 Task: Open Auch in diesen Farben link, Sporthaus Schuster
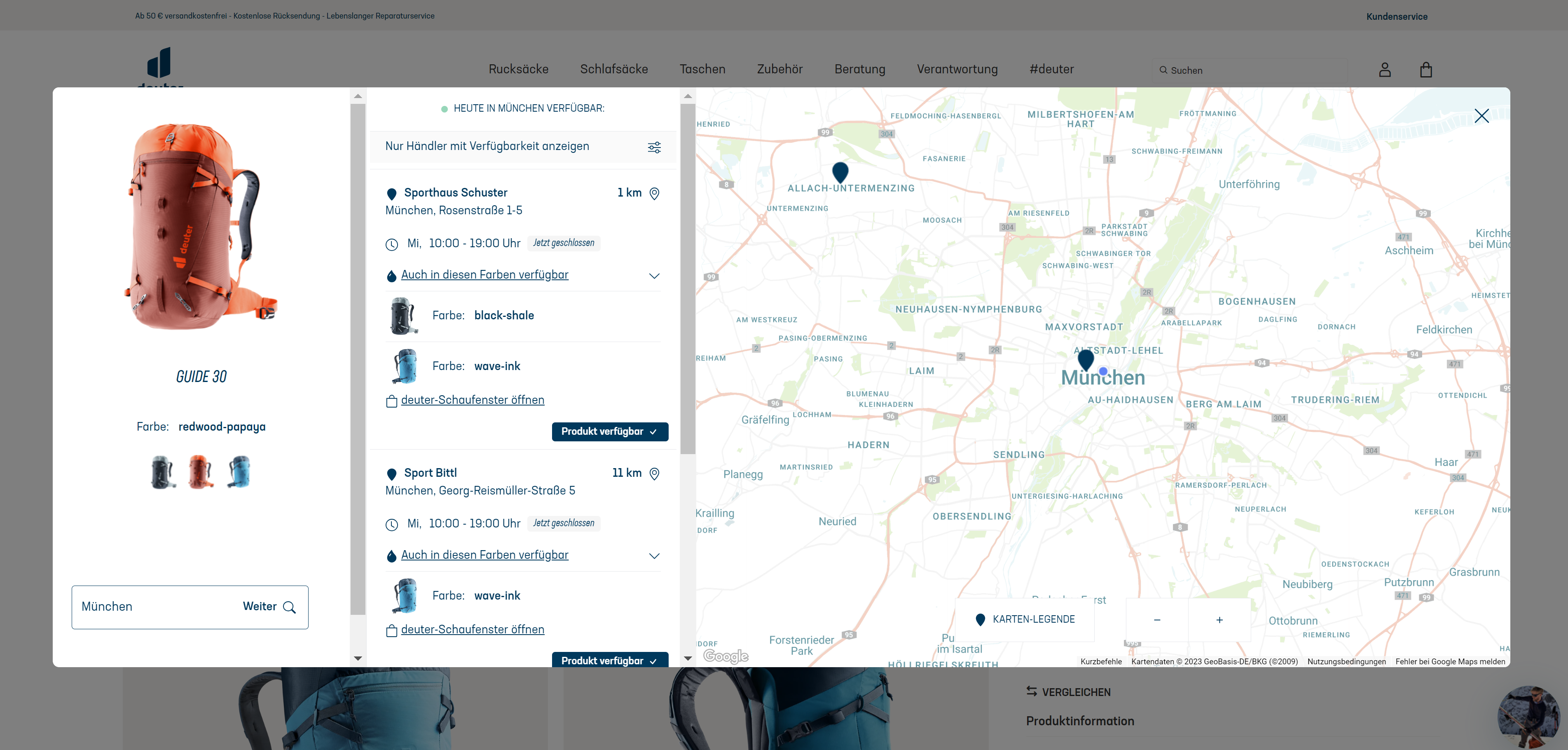[x=484, y=275]
